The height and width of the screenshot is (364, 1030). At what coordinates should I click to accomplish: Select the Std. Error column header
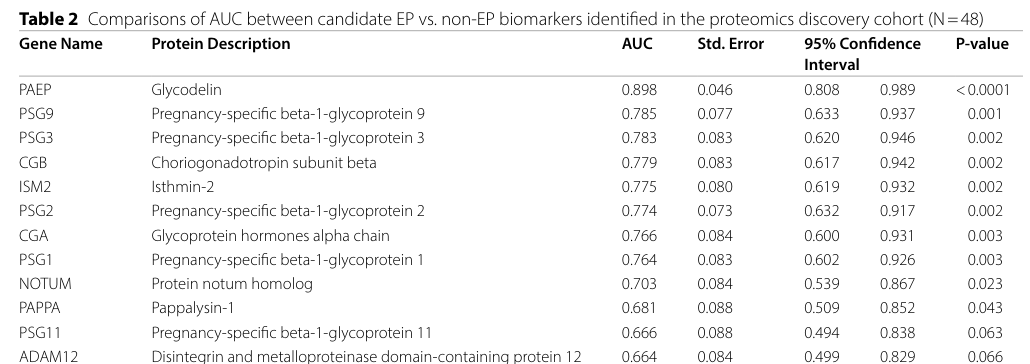730,44
